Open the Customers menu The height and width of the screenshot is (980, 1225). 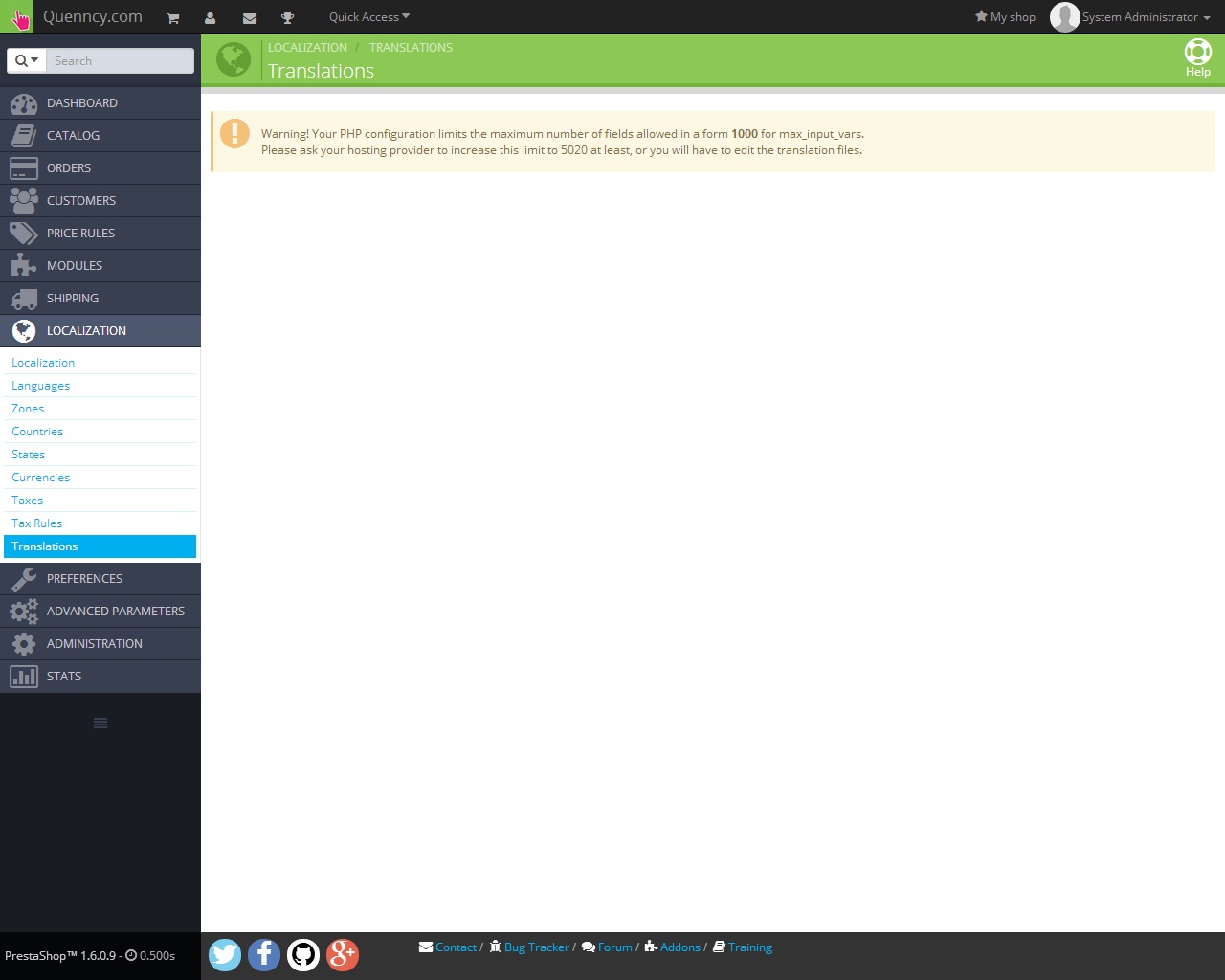[x=100, y=201]
